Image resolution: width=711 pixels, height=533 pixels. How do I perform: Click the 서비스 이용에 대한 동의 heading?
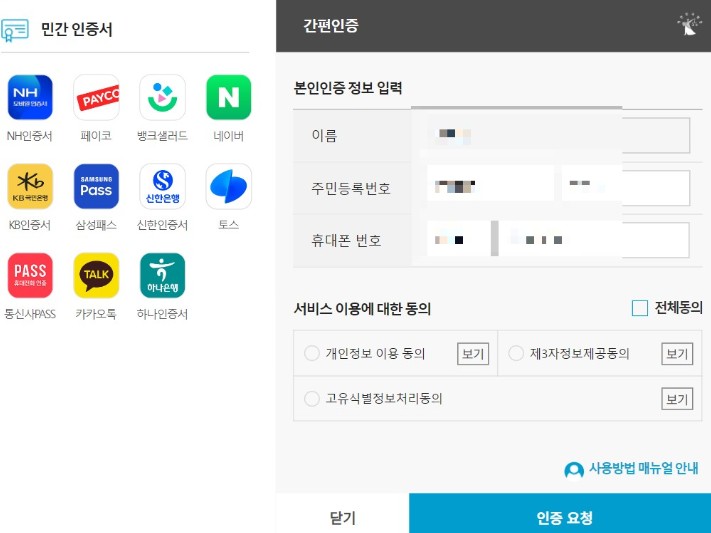coord(362,309)
